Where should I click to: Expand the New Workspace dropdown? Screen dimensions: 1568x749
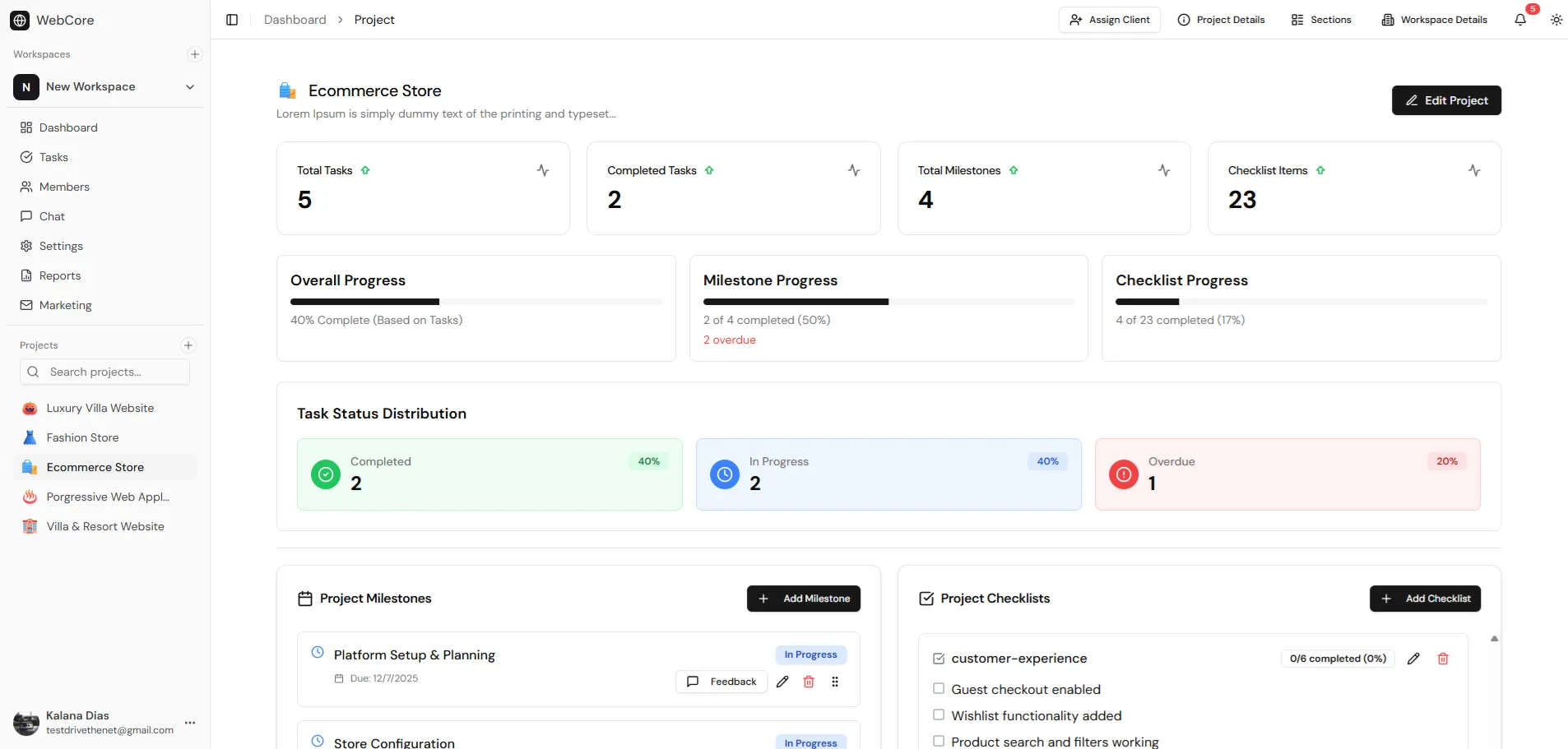click(190, 87)
